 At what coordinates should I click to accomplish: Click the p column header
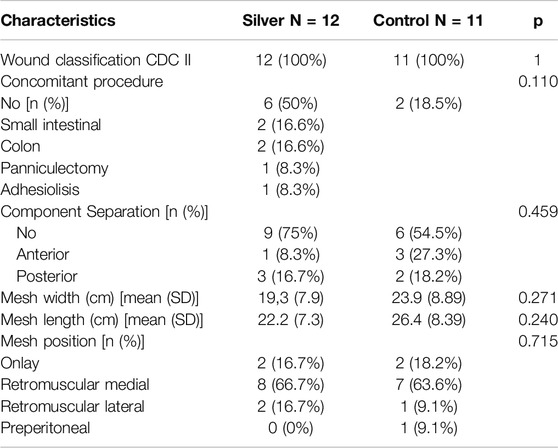point(538,22)
